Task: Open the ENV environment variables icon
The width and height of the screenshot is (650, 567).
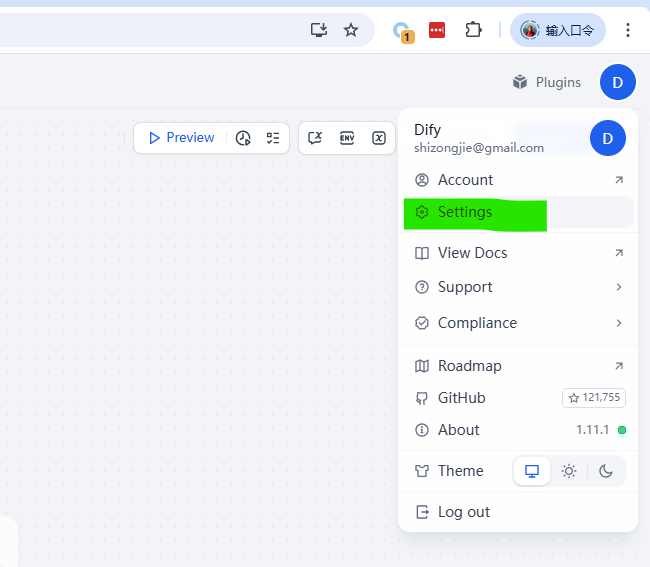Action: 347,138
